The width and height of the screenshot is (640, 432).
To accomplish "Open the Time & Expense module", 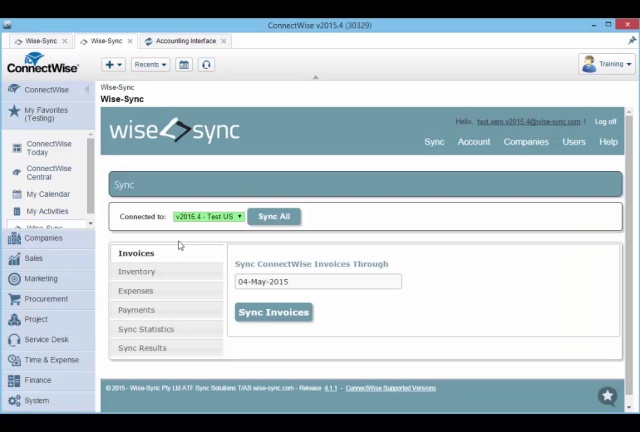I will pos(48,360).
